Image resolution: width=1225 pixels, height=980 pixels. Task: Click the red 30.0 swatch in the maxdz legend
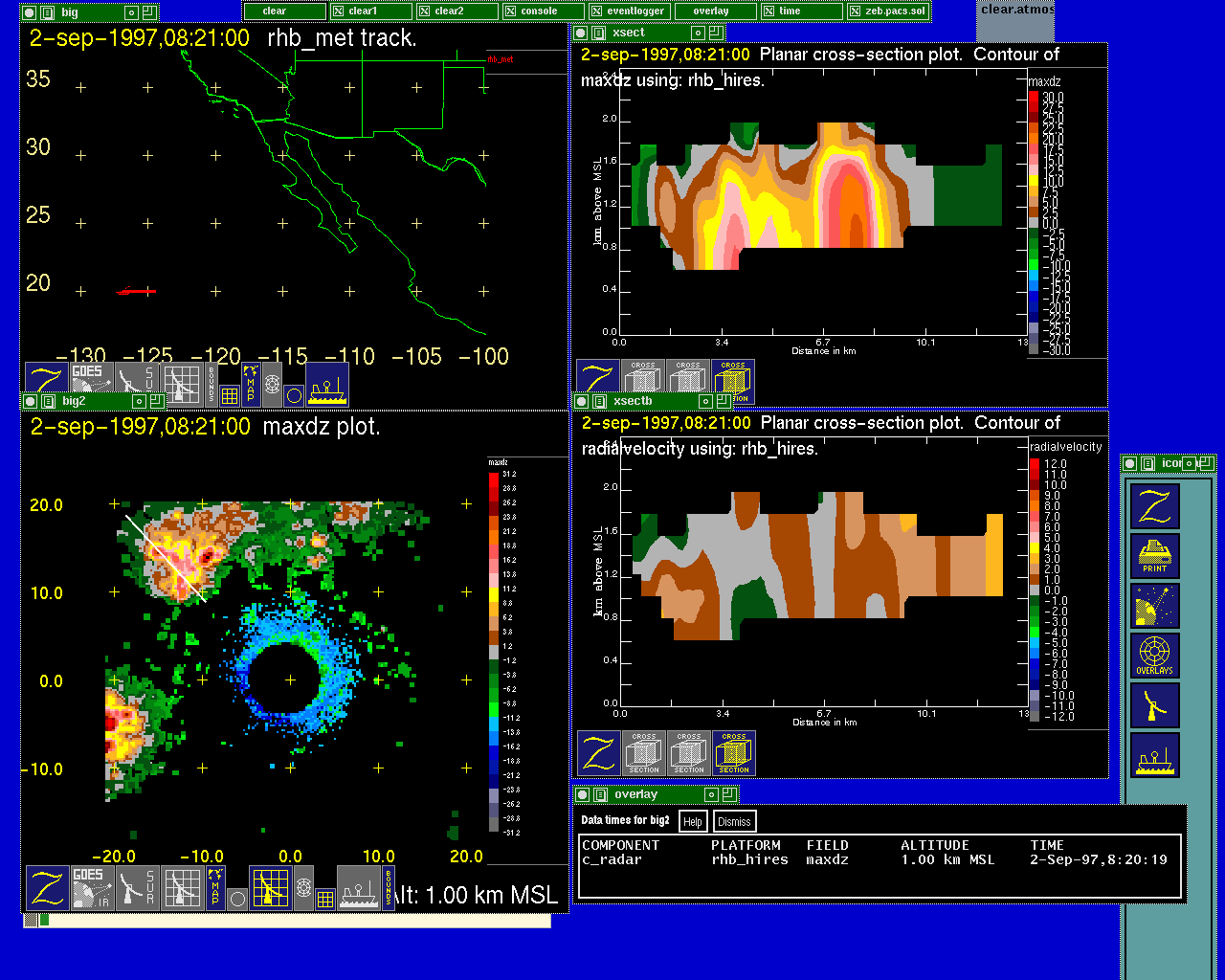pyautogui.click(x=1034, y=98)
